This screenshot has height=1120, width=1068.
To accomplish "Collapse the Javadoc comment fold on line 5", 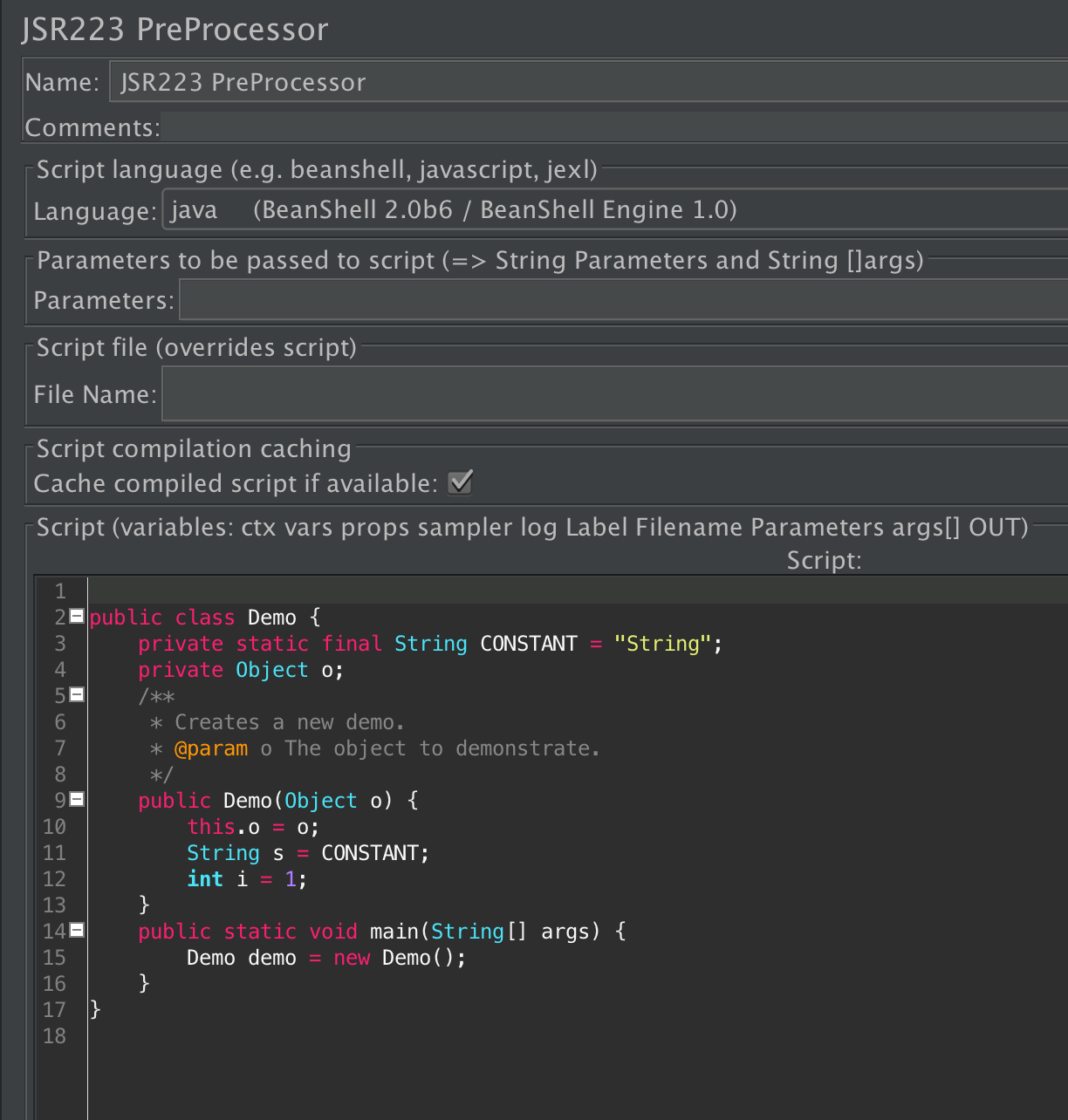I will [x=76, y=695].
